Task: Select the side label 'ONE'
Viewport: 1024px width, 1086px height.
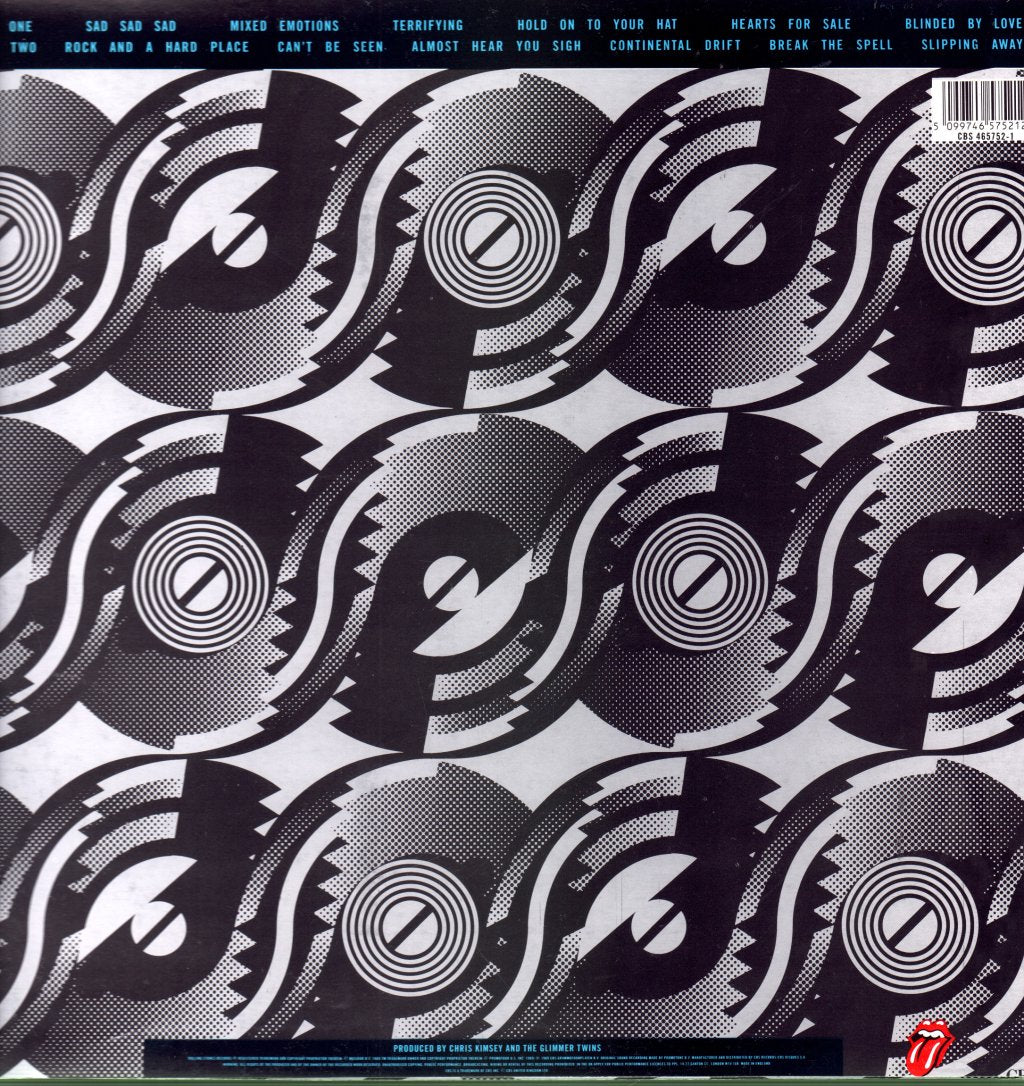Action: coord(20,27)
